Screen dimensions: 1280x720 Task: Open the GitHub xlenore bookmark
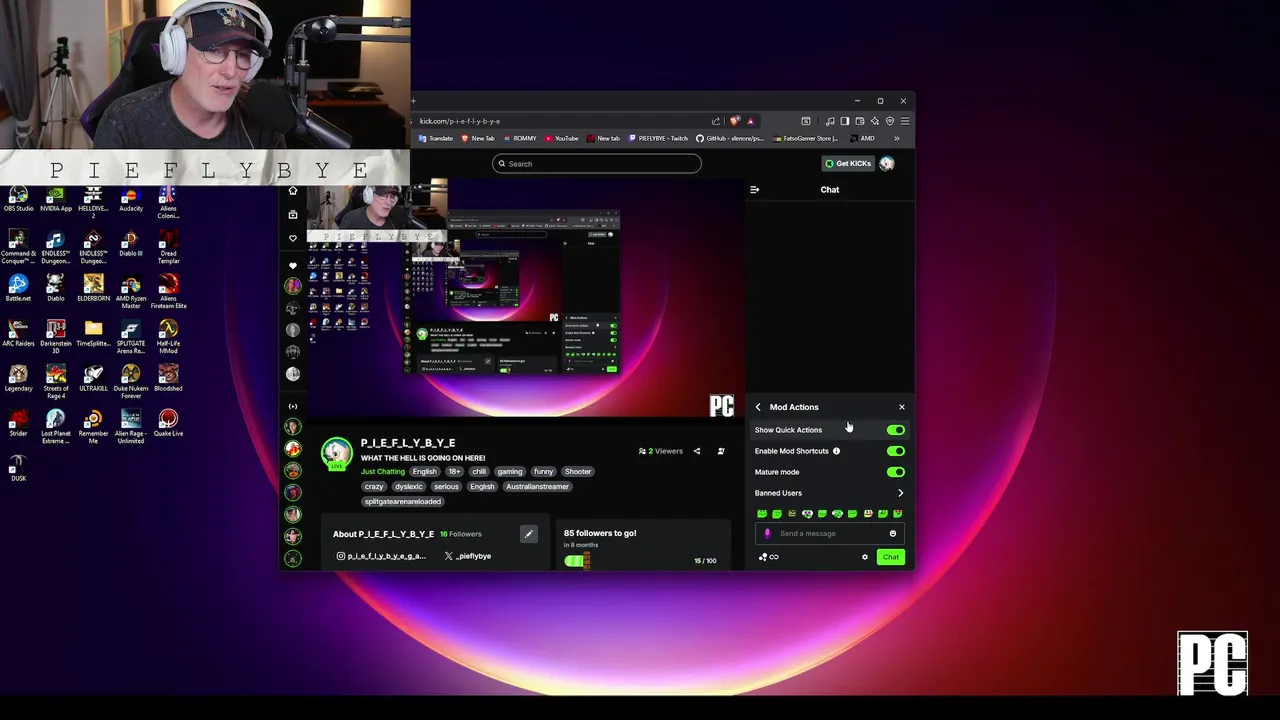[x=730, y=138]
